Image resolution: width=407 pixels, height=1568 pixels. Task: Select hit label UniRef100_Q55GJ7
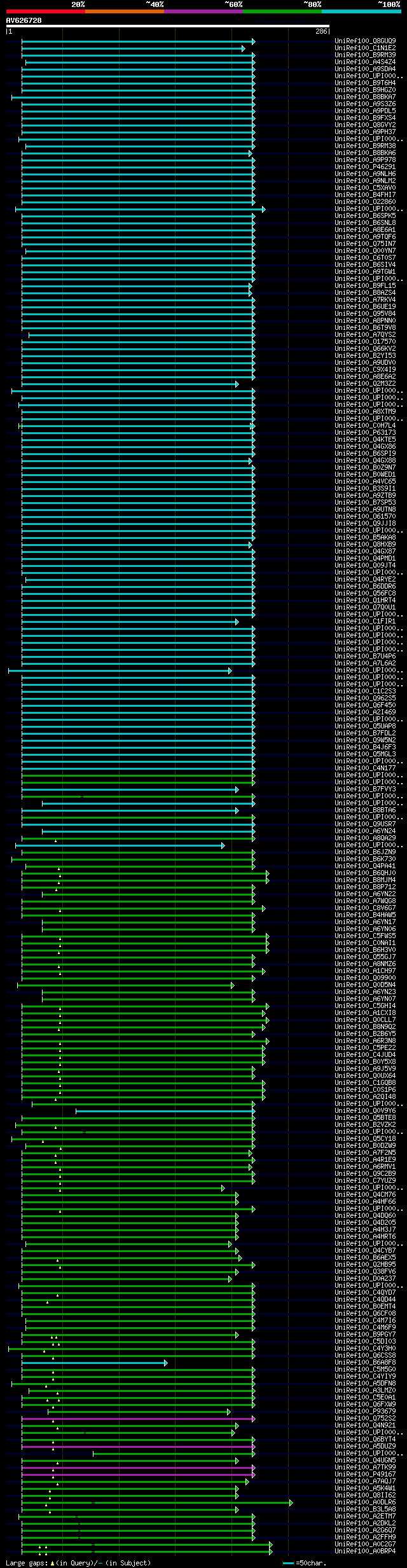coord(365,957)
